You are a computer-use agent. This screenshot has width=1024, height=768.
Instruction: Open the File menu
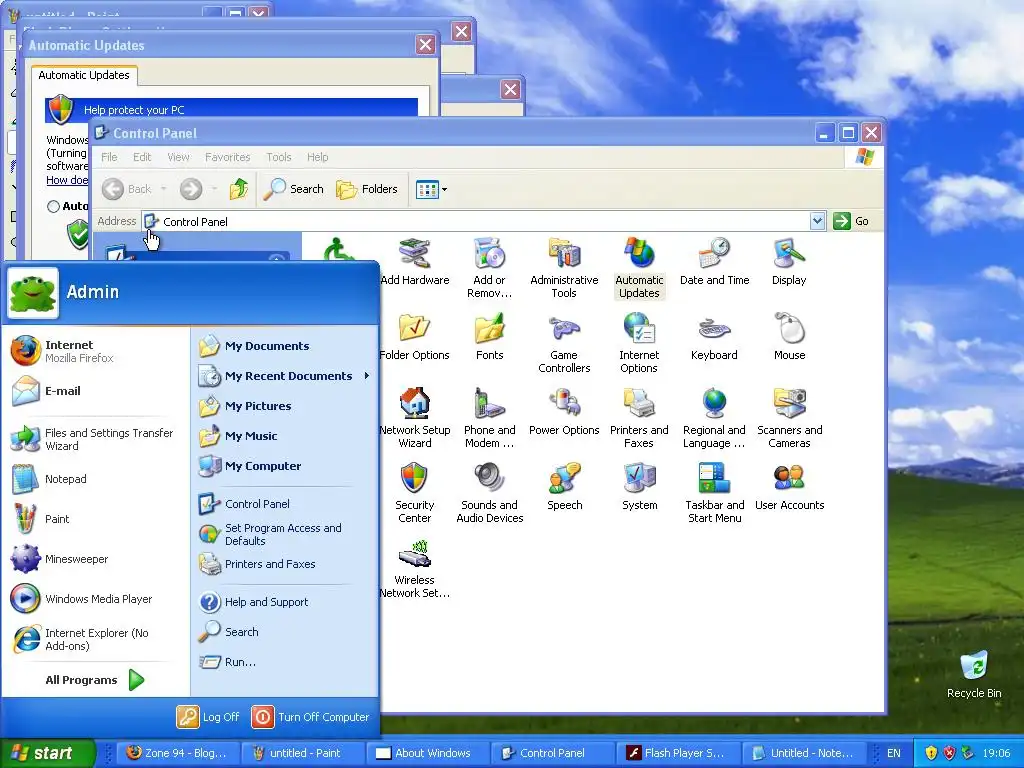click(x=109, y=157)
